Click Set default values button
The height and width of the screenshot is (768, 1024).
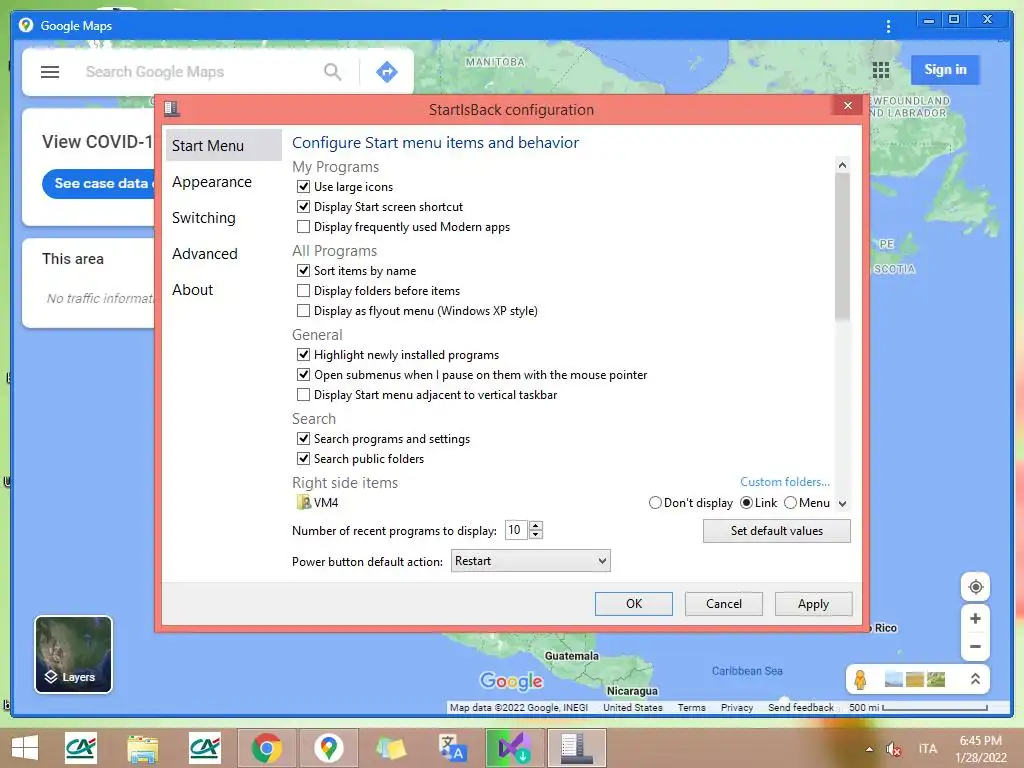click(x=776, y=531)
